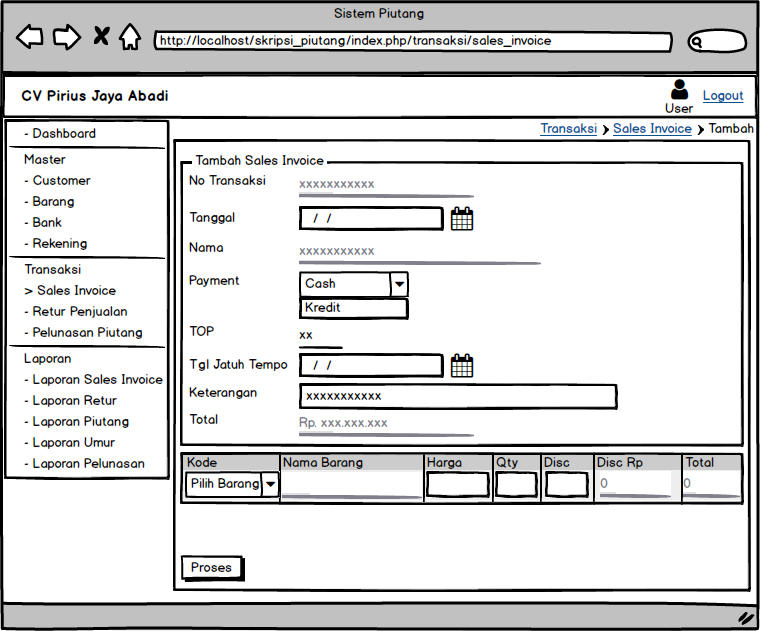The image size is (760, 631).
Task: Click the browser search box magnifier
Action: 696,42
